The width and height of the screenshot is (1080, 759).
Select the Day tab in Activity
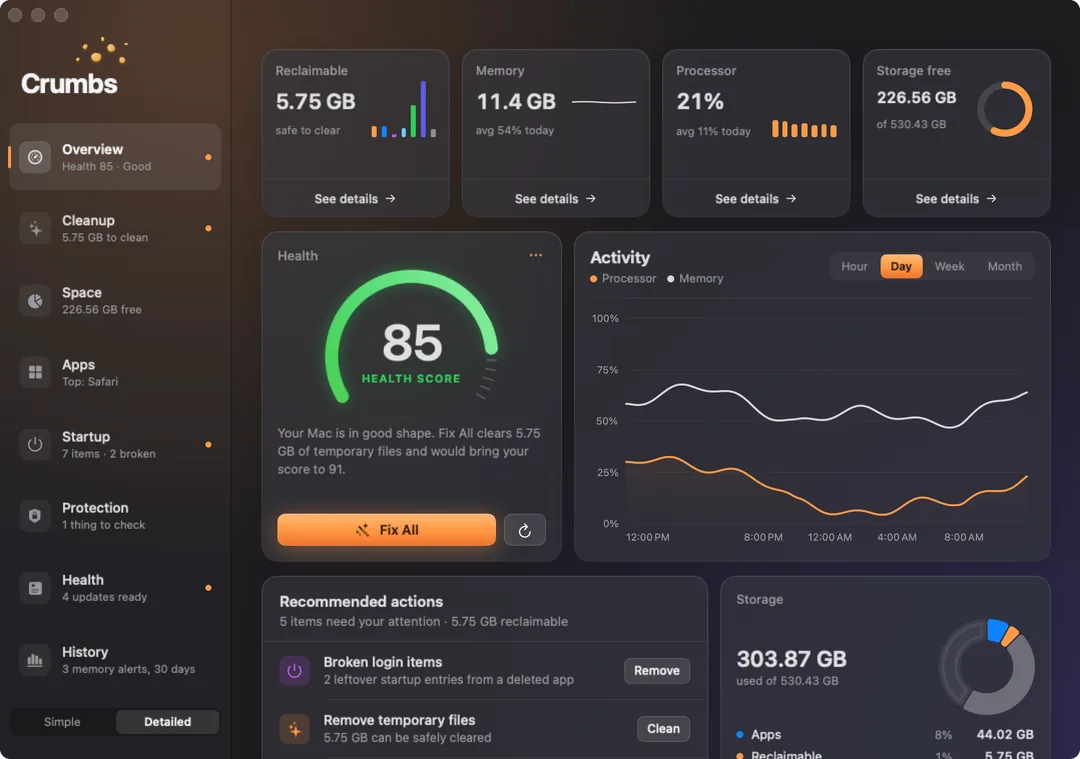pos(901,267)
